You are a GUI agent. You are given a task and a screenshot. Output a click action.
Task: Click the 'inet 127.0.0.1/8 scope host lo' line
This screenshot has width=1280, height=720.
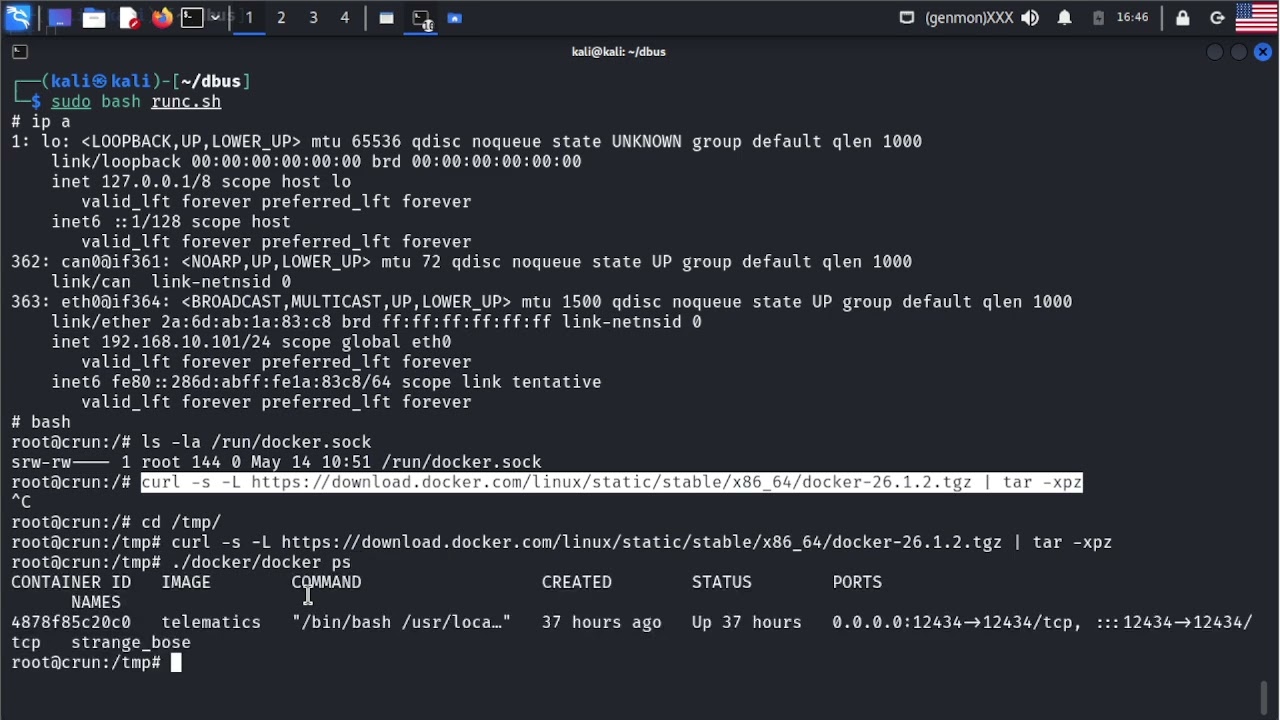click(201, 182)
